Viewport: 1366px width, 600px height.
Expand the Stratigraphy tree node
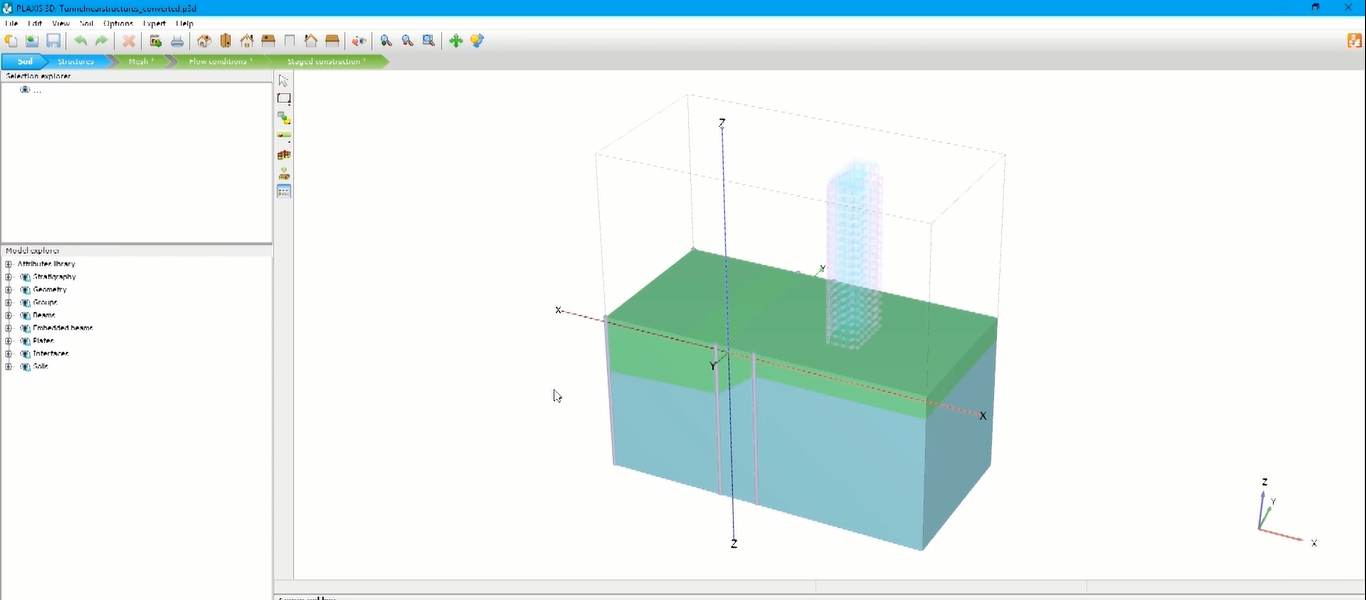(x=9, y=277)
